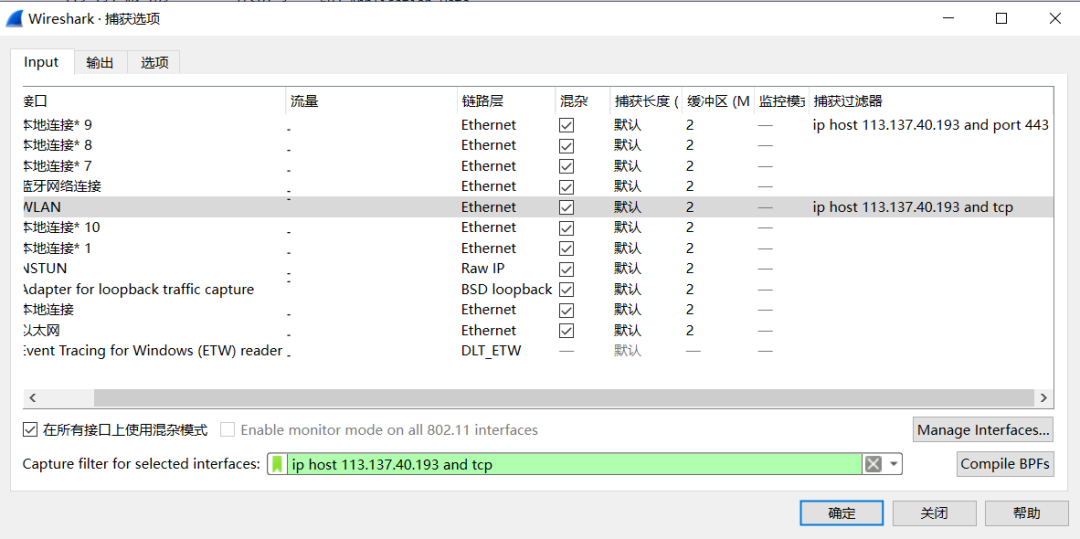Switch to the Input tab
The image size is (1080, 539).
[x=41, y=62]
